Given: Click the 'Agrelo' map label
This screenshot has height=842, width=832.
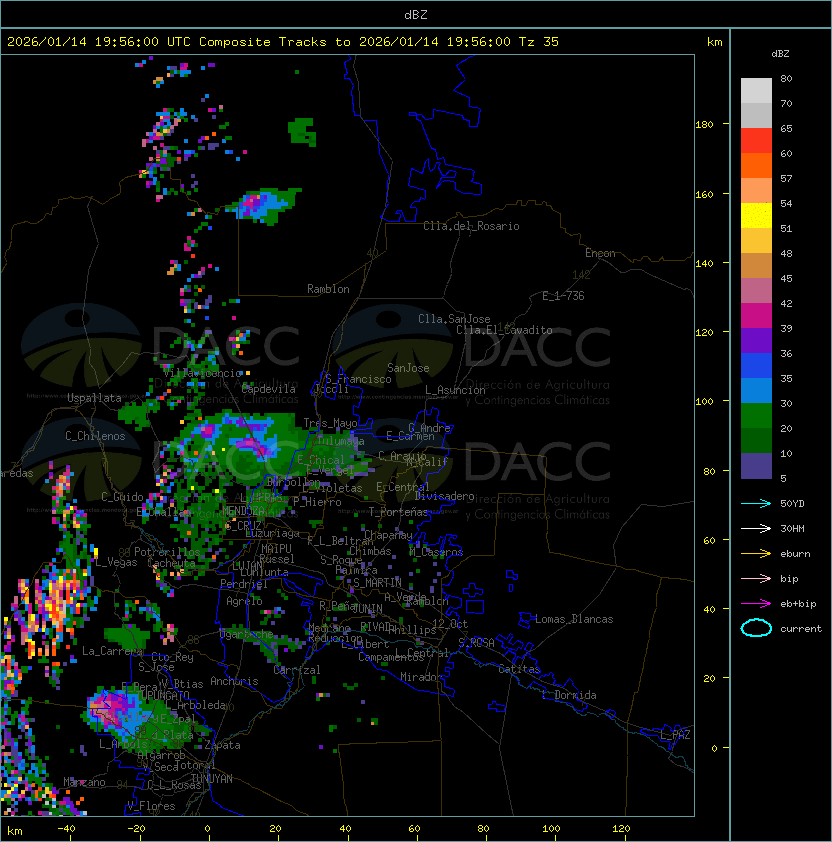Looking at the screenshot, I should pyautogui.click(x=244, y=601).
